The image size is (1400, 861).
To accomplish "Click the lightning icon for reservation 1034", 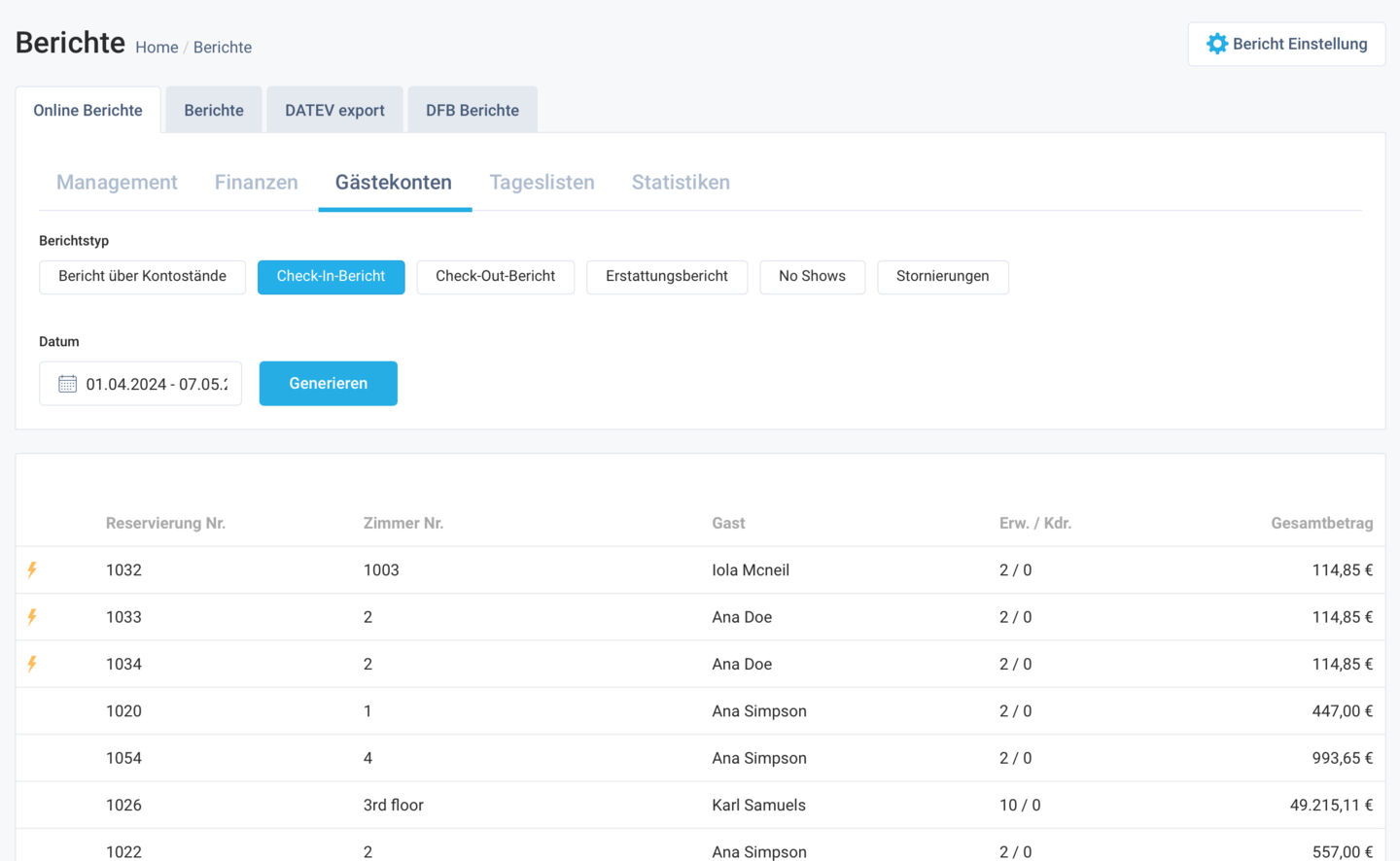I will 32,664.
